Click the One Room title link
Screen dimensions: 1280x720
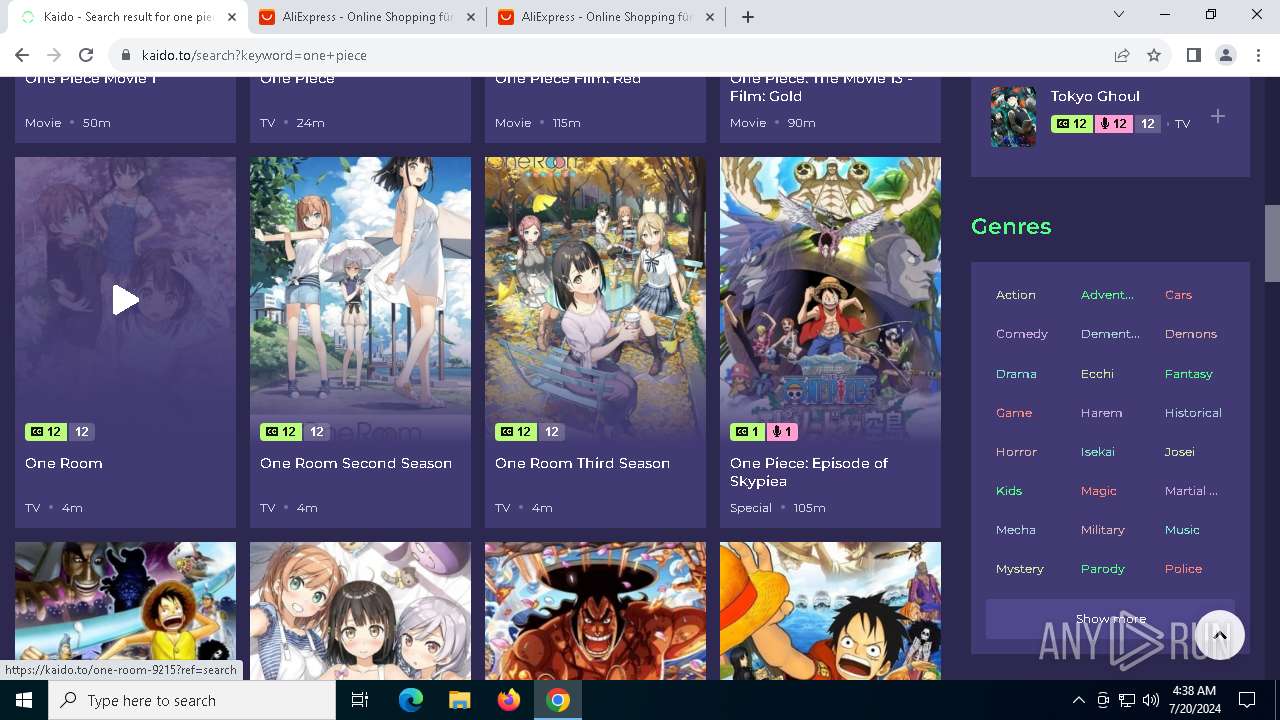pyautogui.click(x=64, y=463)
